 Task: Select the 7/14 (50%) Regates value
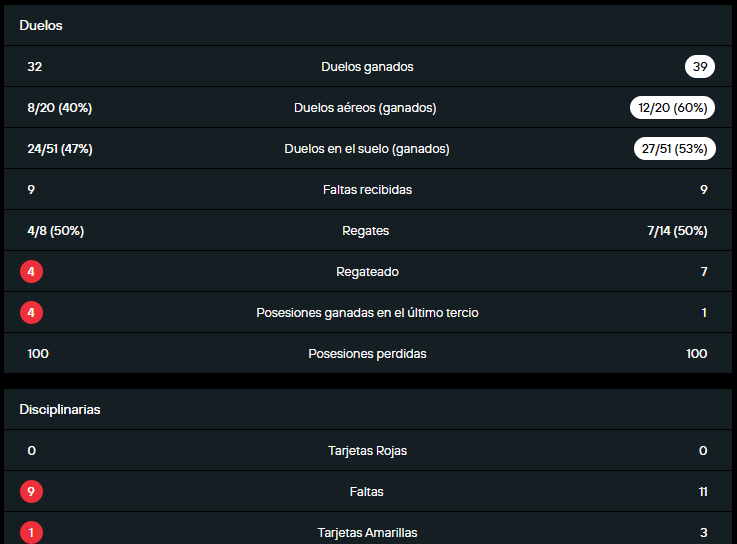click(x=677, y=231)
